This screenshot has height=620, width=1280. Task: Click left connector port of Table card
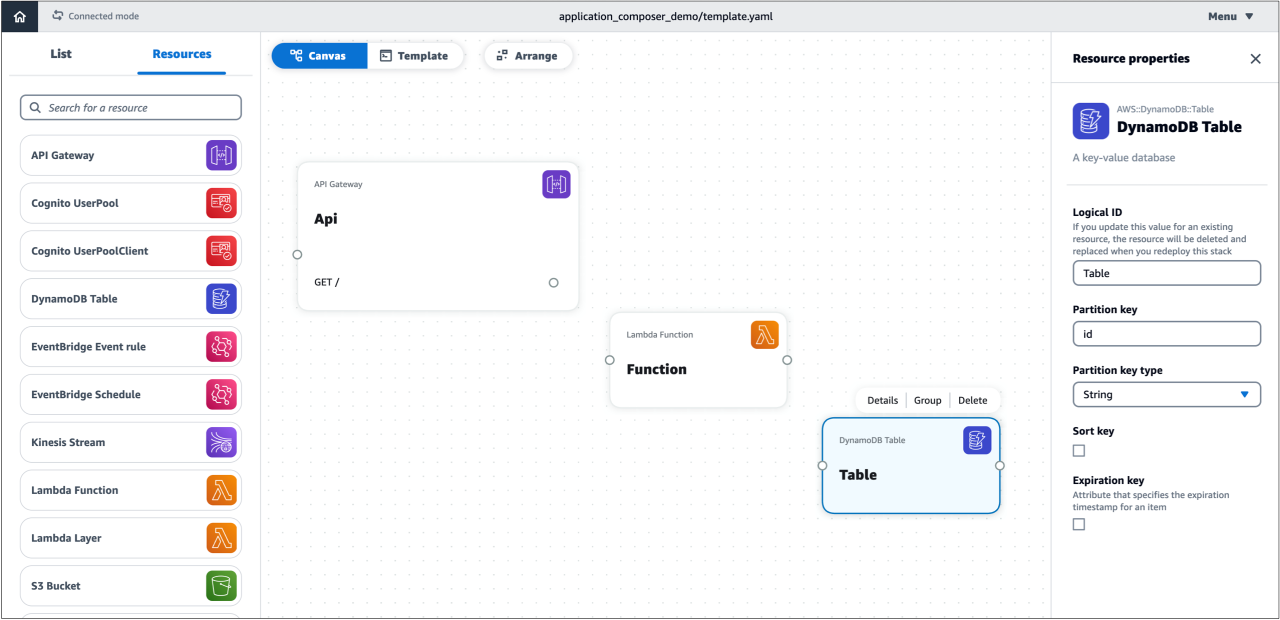[x=822, y=466]
